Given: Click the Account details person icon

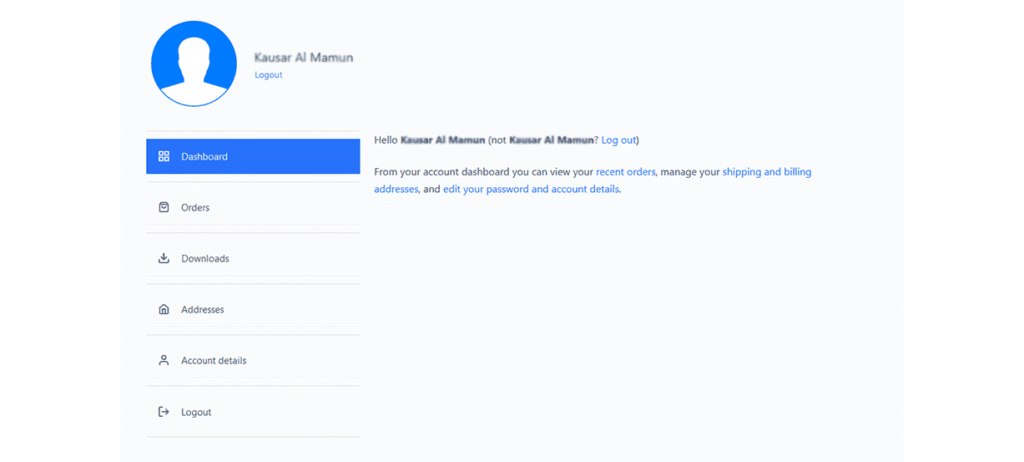Looking at the screenshot, I should [164, 361].
